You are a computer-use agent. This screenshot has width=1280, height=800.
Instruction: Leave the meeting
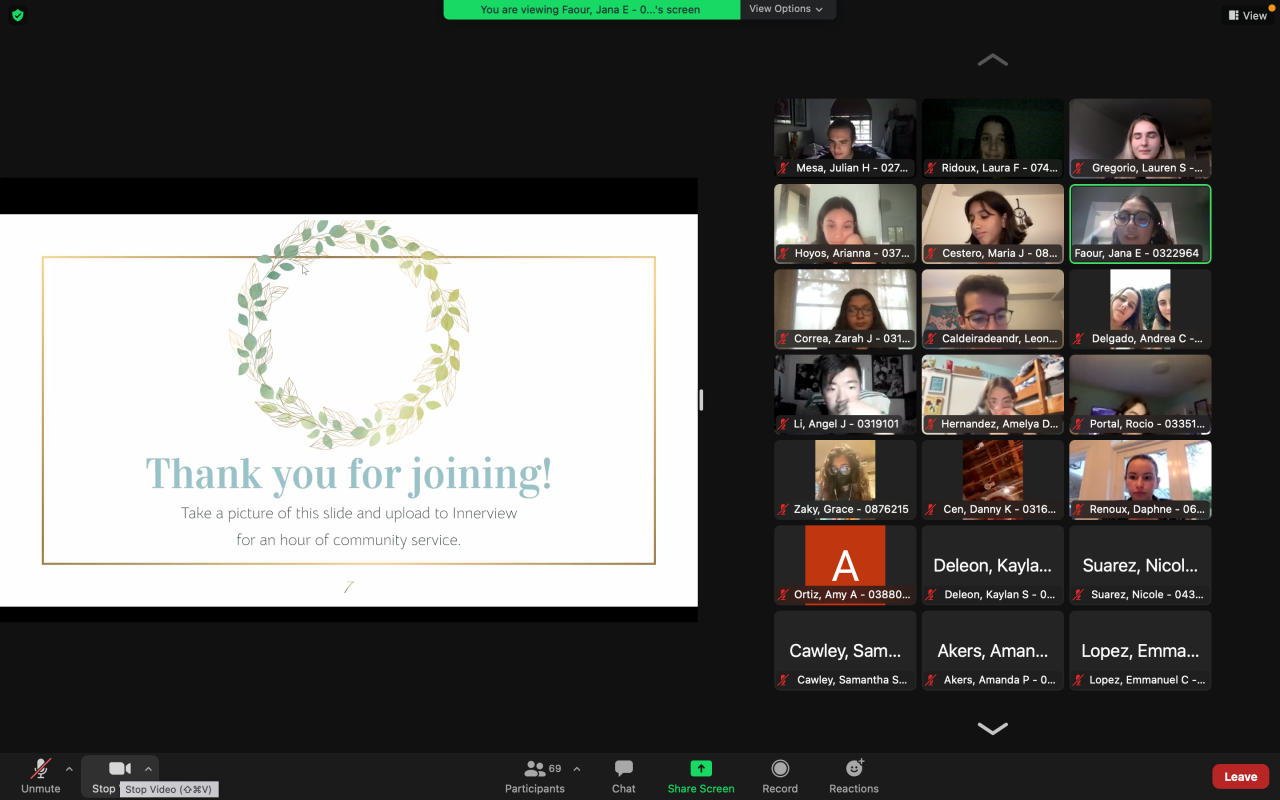[1240, 777]
